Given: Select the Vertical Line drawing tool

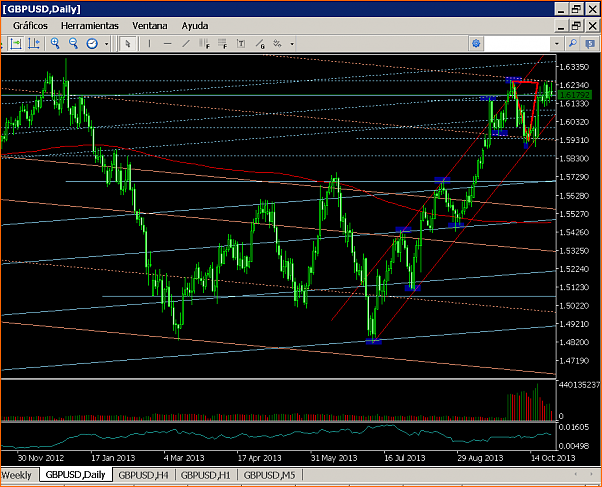Looking at the screenshot, I should pyautogui.click(x=149, y=44).
